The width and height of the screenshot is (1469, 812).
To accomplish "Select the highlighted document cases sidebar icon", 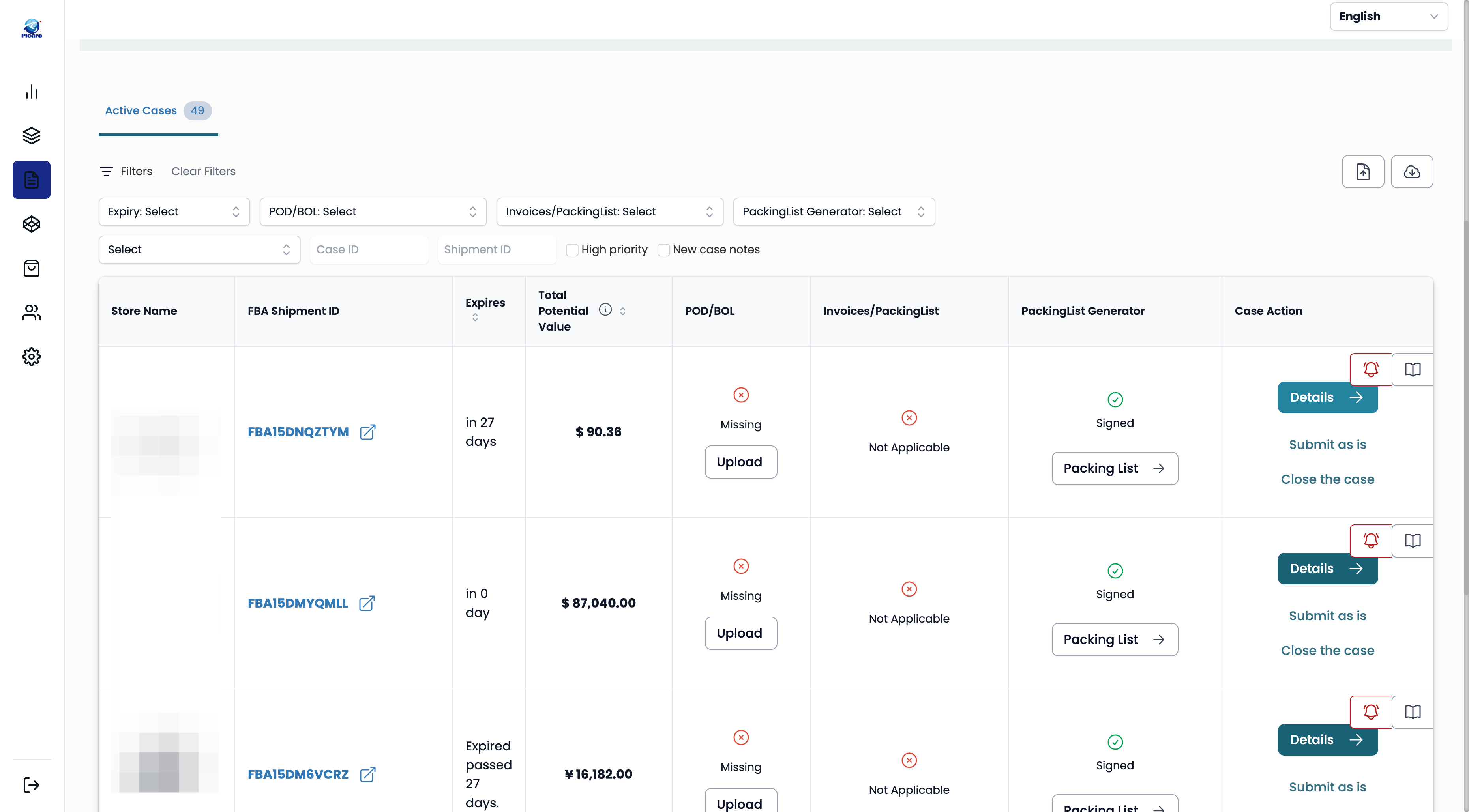I will click(31, 180).
